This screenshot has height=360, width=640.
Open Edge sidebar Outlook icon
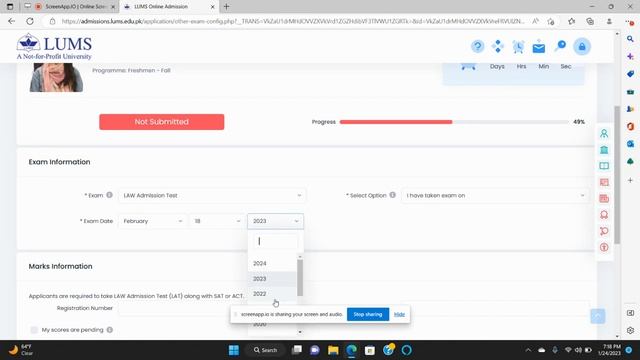(630, 144)
